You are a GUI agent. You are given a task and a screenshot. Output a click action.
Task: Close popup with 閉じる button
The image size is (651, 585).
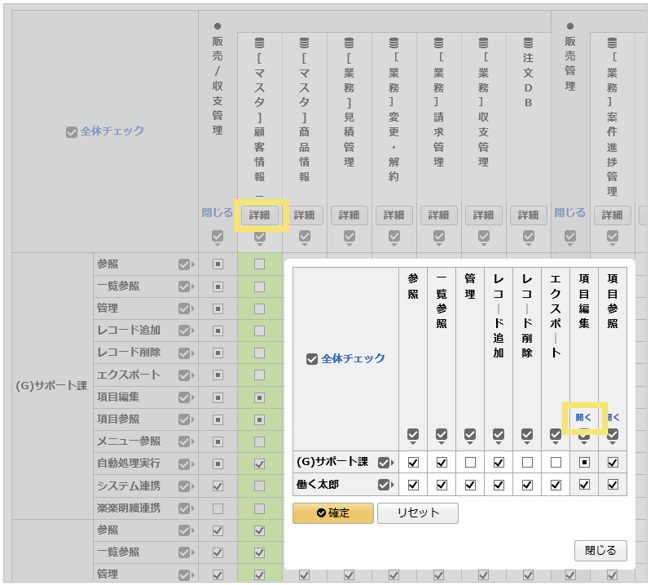(x=600, y=551)
